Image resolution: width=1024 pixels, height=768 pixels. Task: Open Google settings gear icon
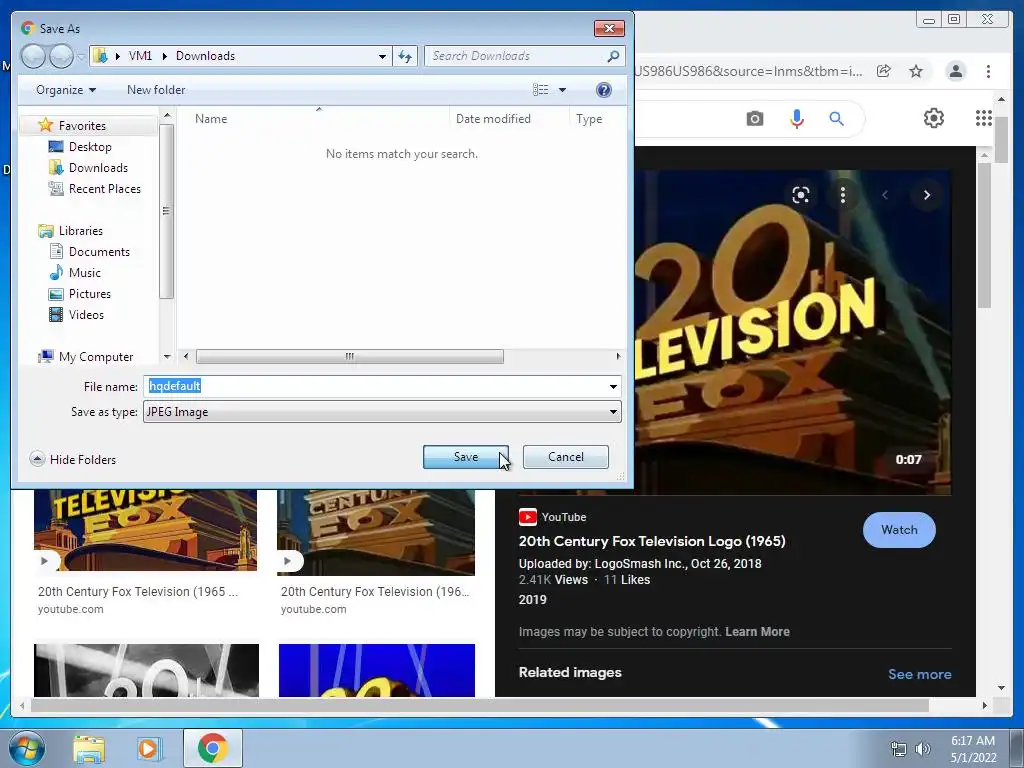934,118
